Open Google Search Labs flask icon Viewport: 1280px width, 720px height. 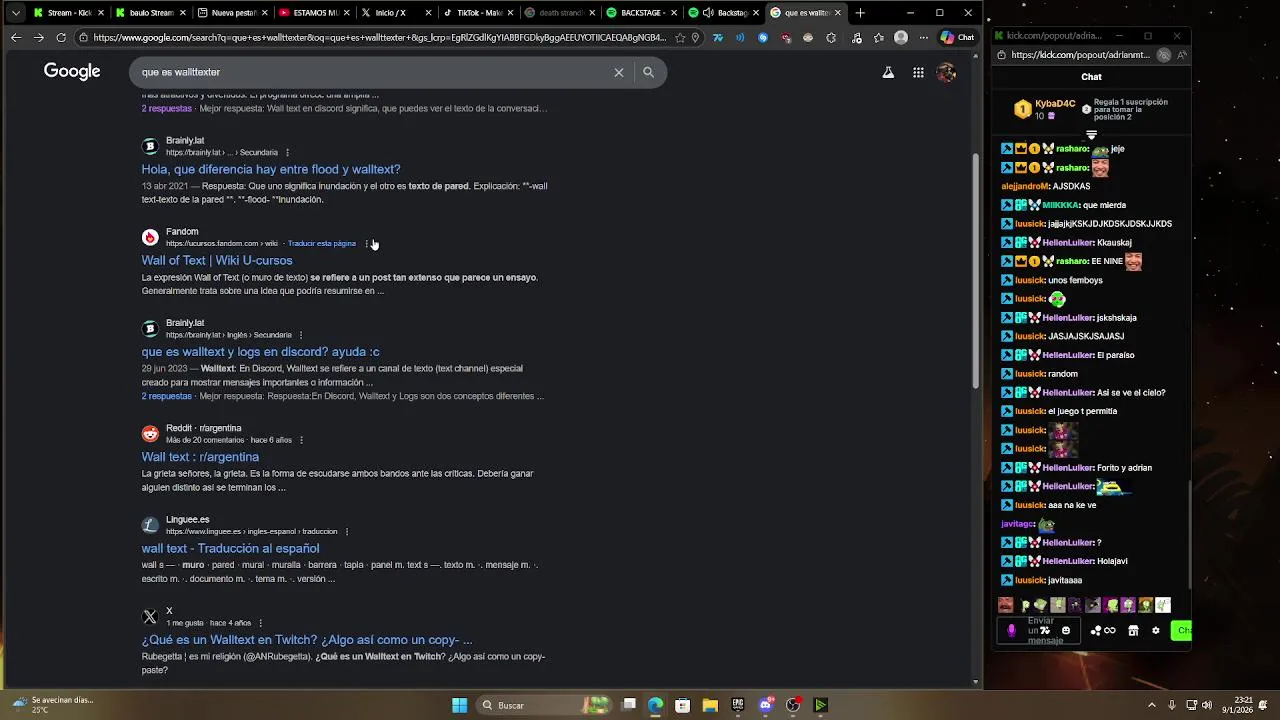coord(887,72)
